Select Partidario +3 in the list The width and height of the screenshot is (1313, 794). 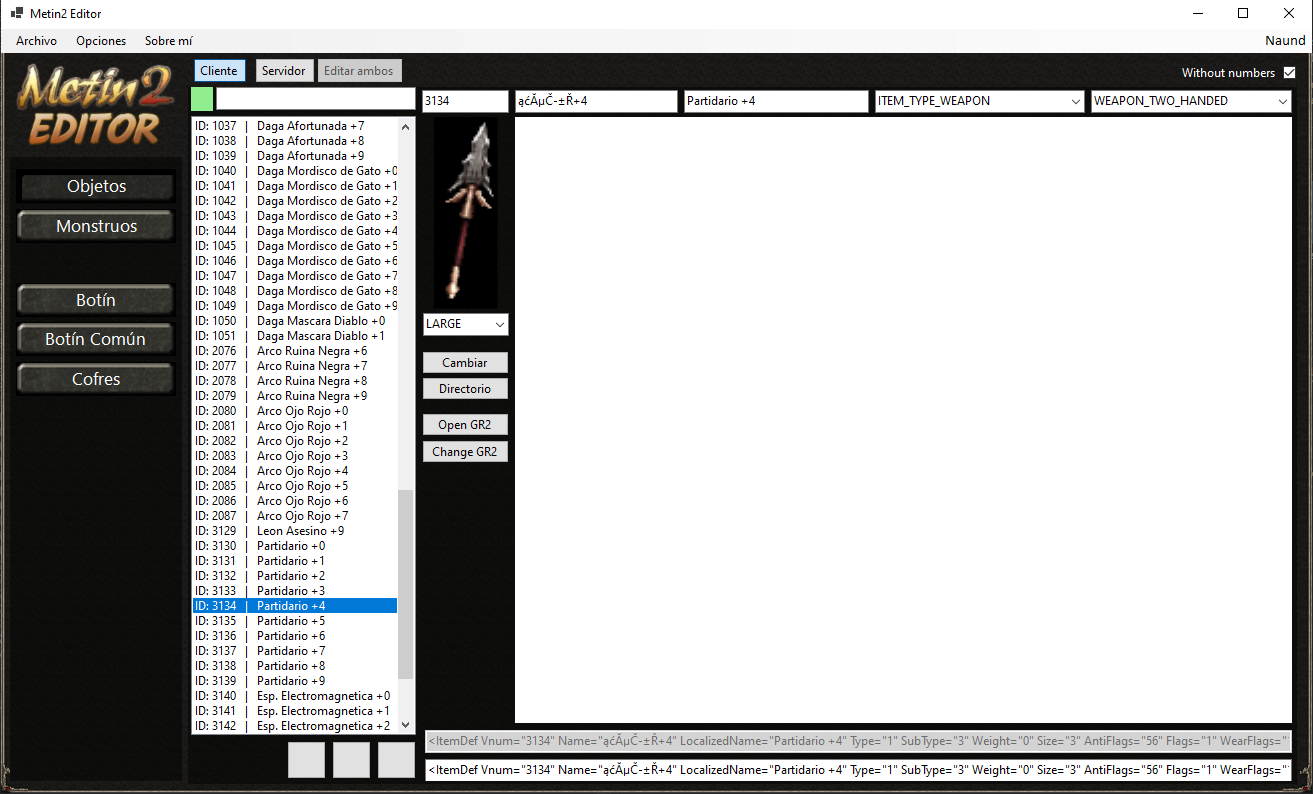(x=295, y=591)
